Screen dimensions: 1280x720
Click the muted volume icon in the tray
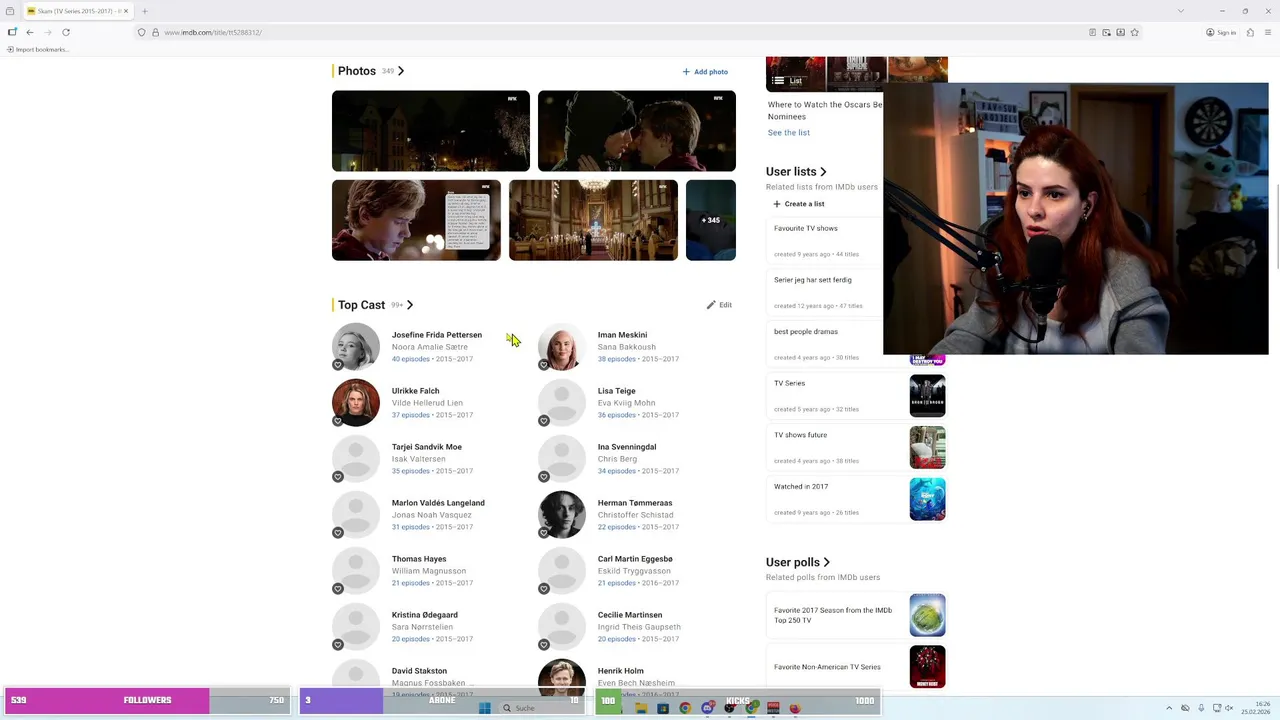(1230, 708)
